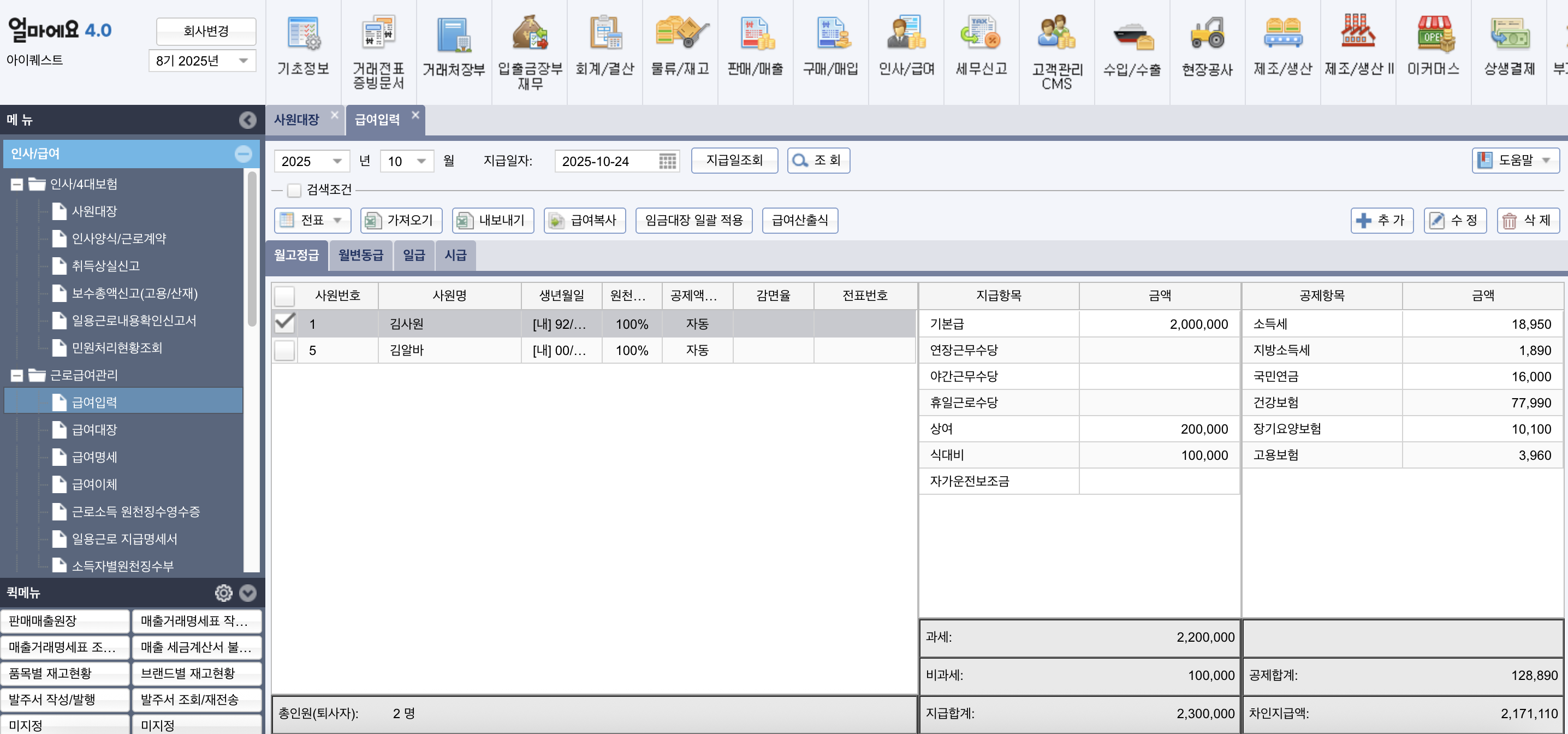Viewport: 1568px width, 734px height.
Task: Click the 고객관리 CMS icon
Action: 1056,43
